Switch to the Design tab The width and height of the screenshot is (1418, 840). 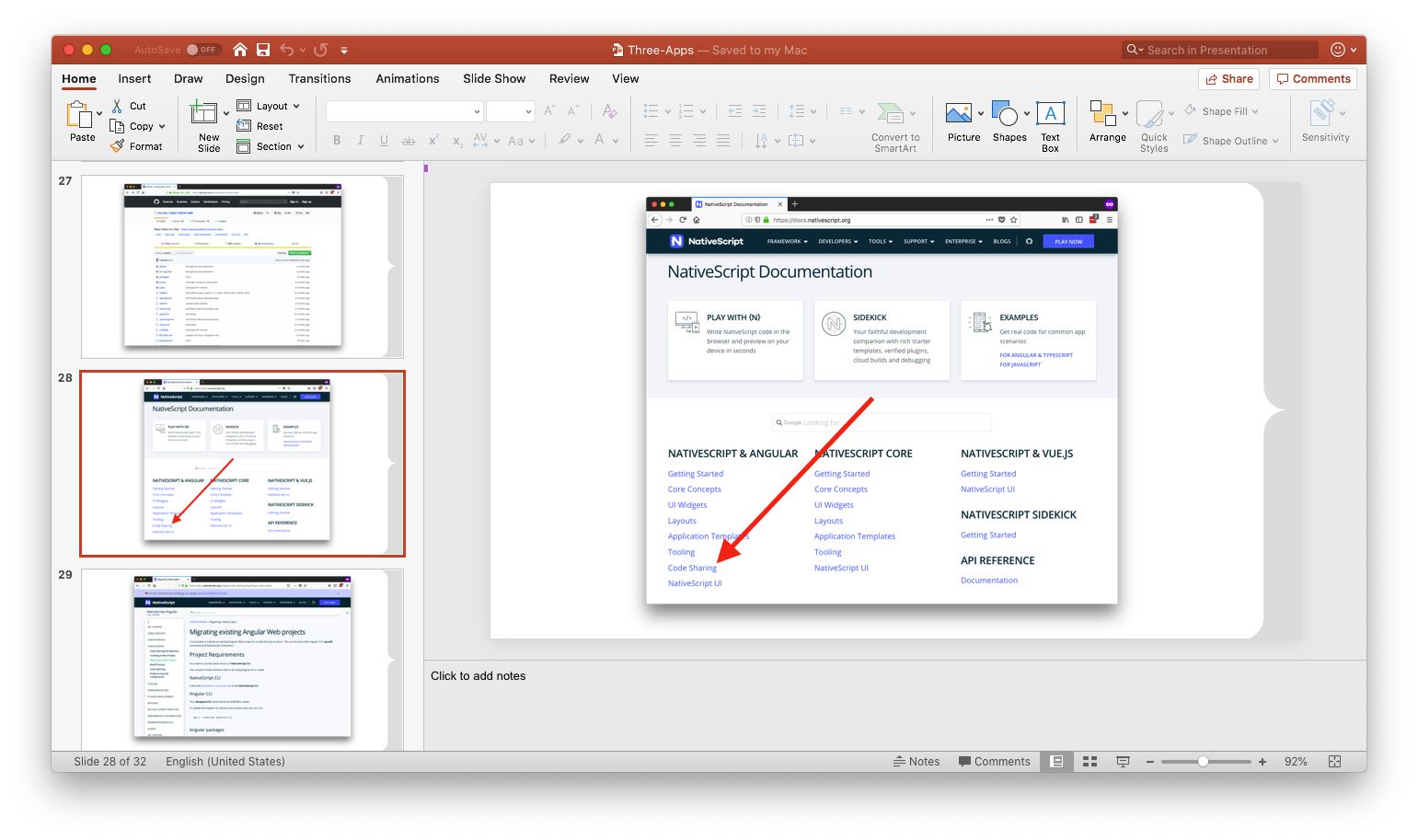(245, 78)
